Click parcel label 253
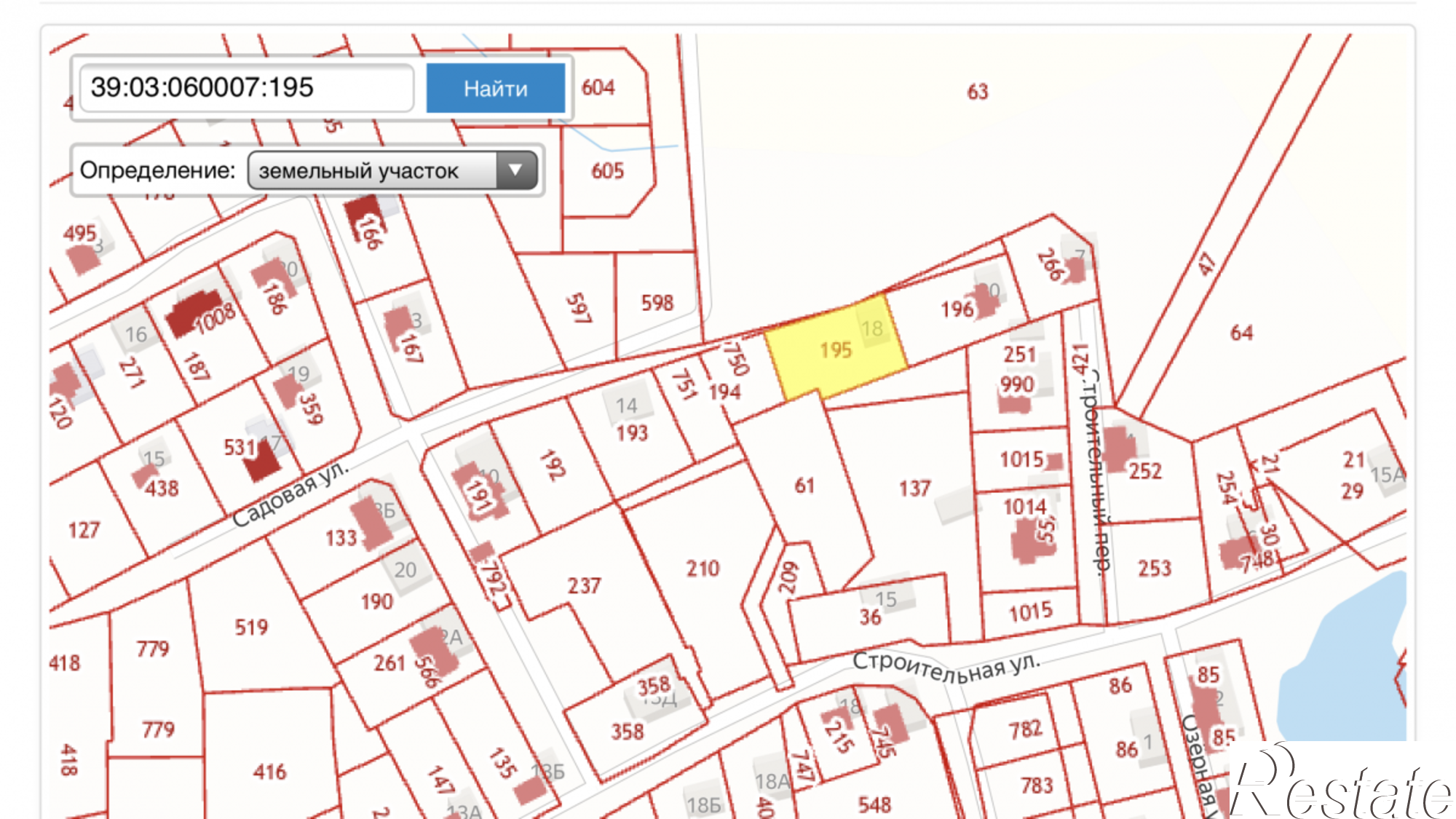 [x=1155, y=569]
